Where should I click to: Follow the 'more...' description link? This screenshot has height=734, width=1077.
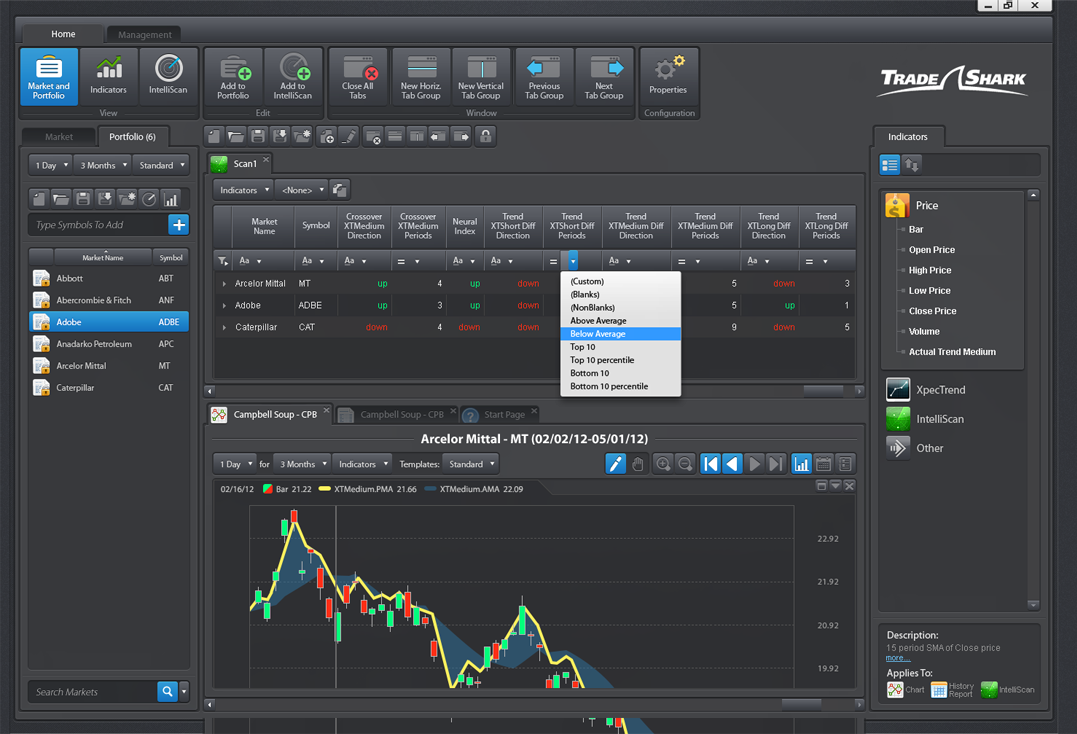(x=898, y=658)
